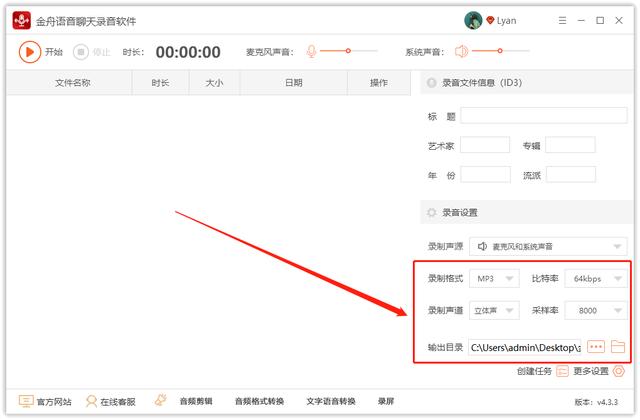Click the orange 开始 record button
This screenshot has height=420, width=640.
pos(30,52)
